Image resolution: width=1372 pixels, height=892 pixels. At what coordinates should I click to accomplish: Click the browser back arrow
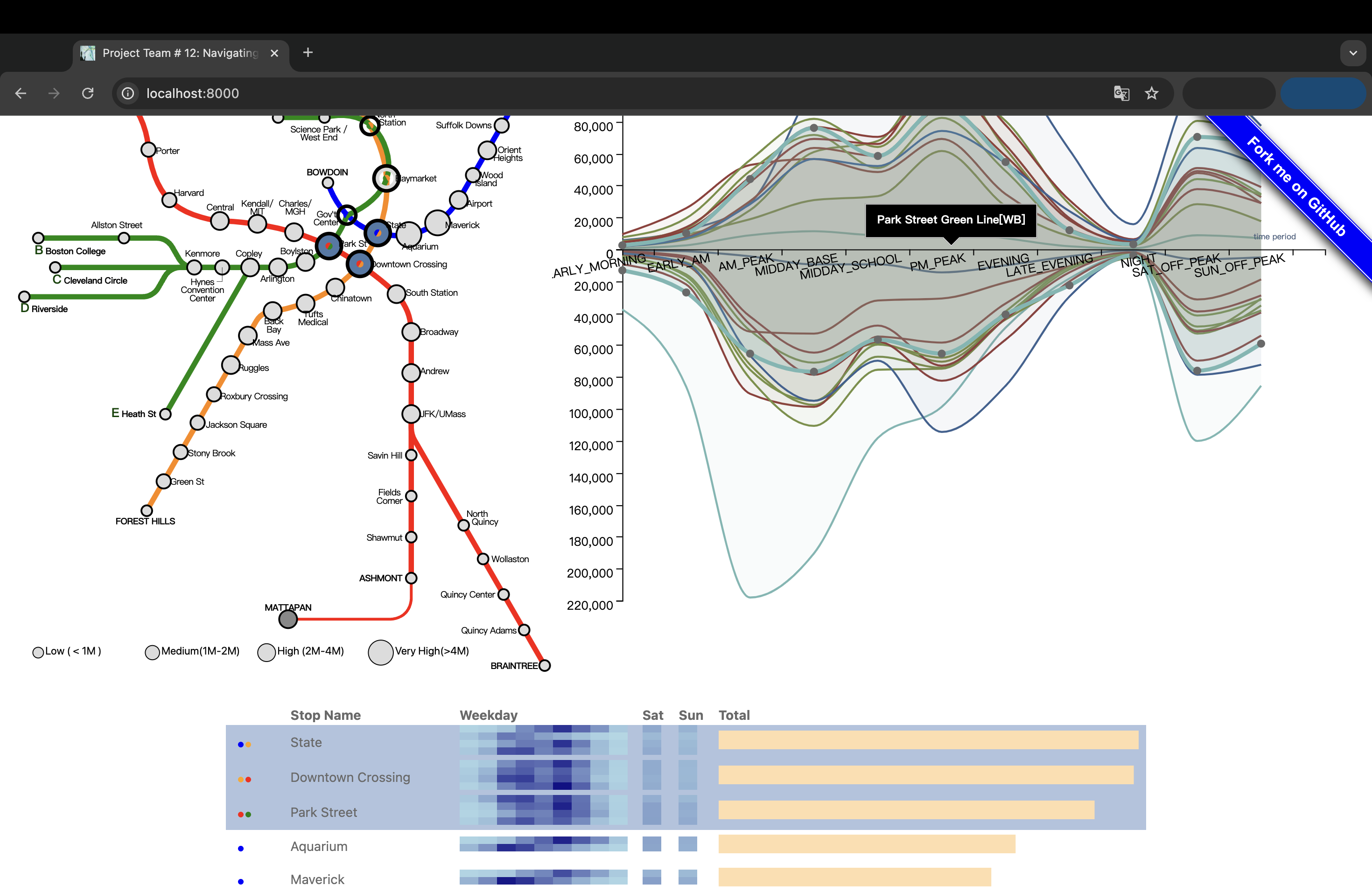click(21, 93)
